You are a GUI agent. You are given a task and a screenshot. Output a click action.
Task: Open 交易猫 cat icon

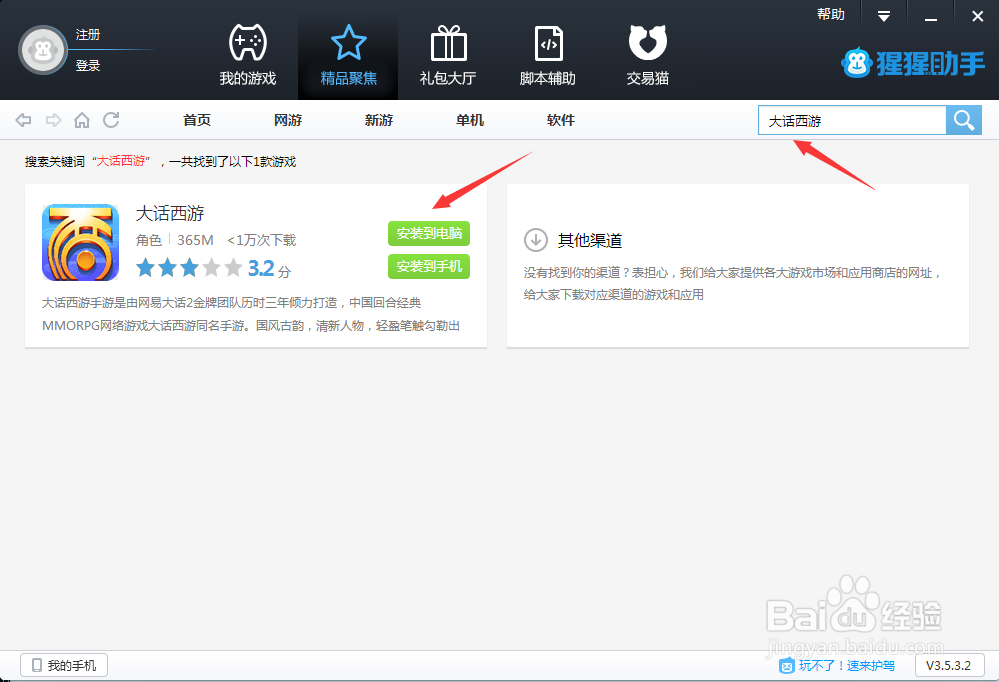[648, 42]
